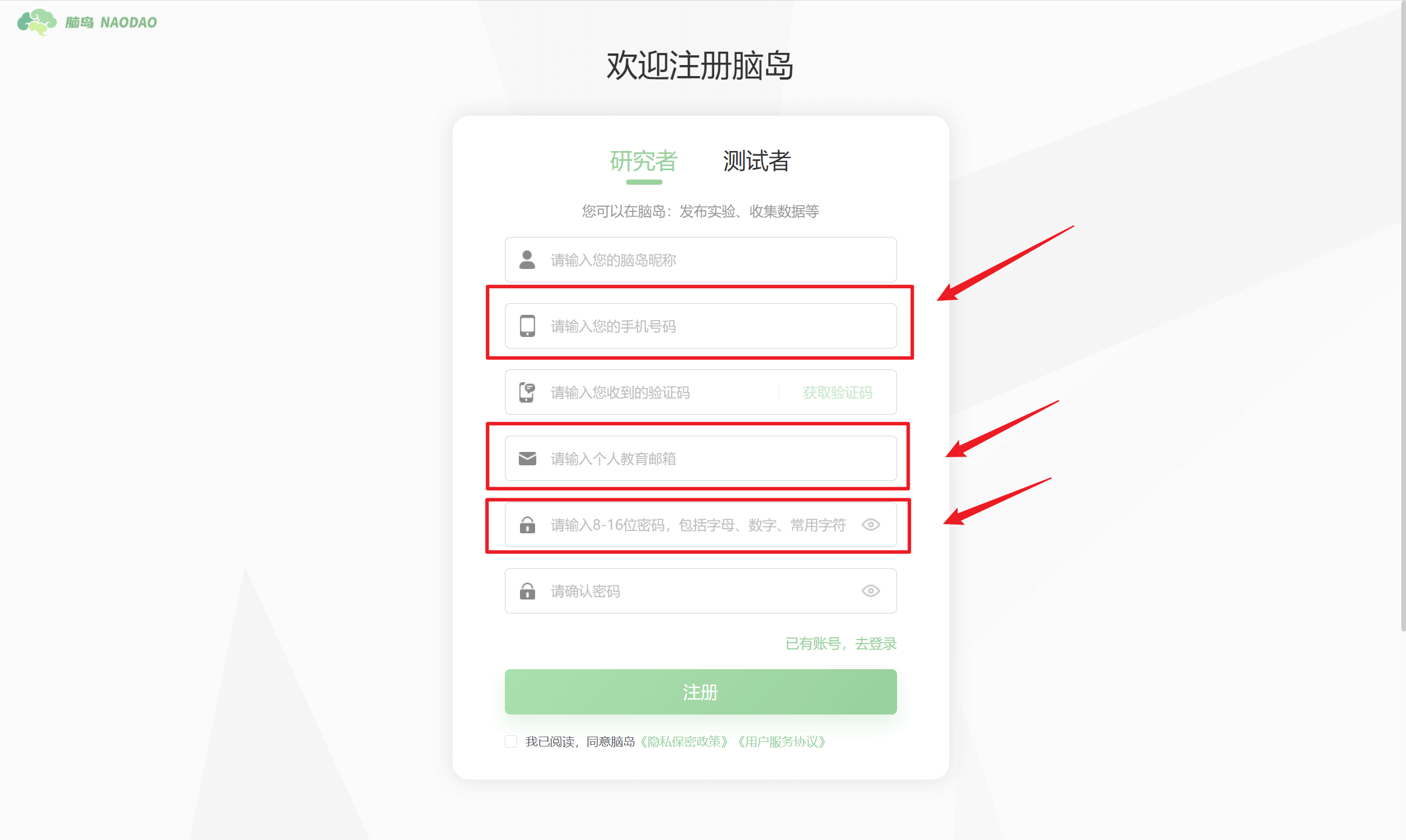1406x840 pixels.
Task: Switch to the 研究者 tab
Action: point(644,161)
